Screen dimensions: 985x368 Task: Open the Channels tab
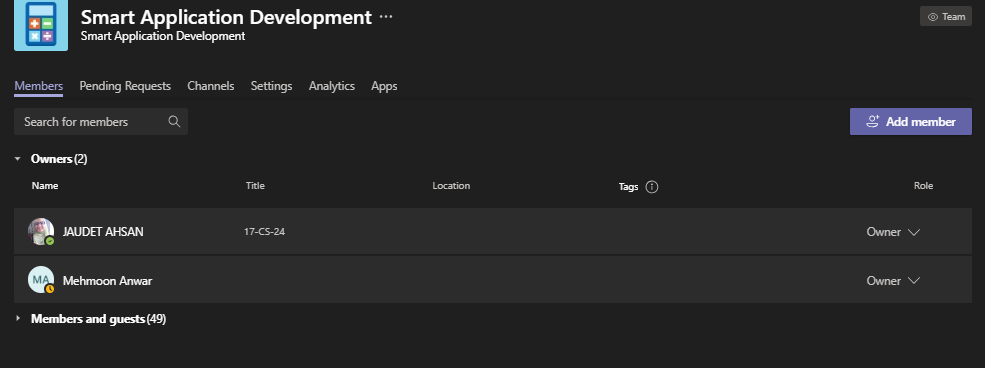(210, 86)
